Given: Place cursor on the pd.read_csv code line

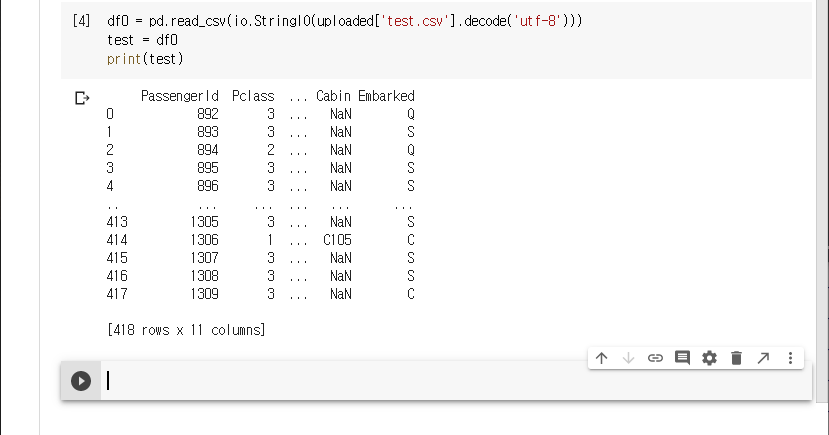Looking at the screenshot, I should pos(340,21).
